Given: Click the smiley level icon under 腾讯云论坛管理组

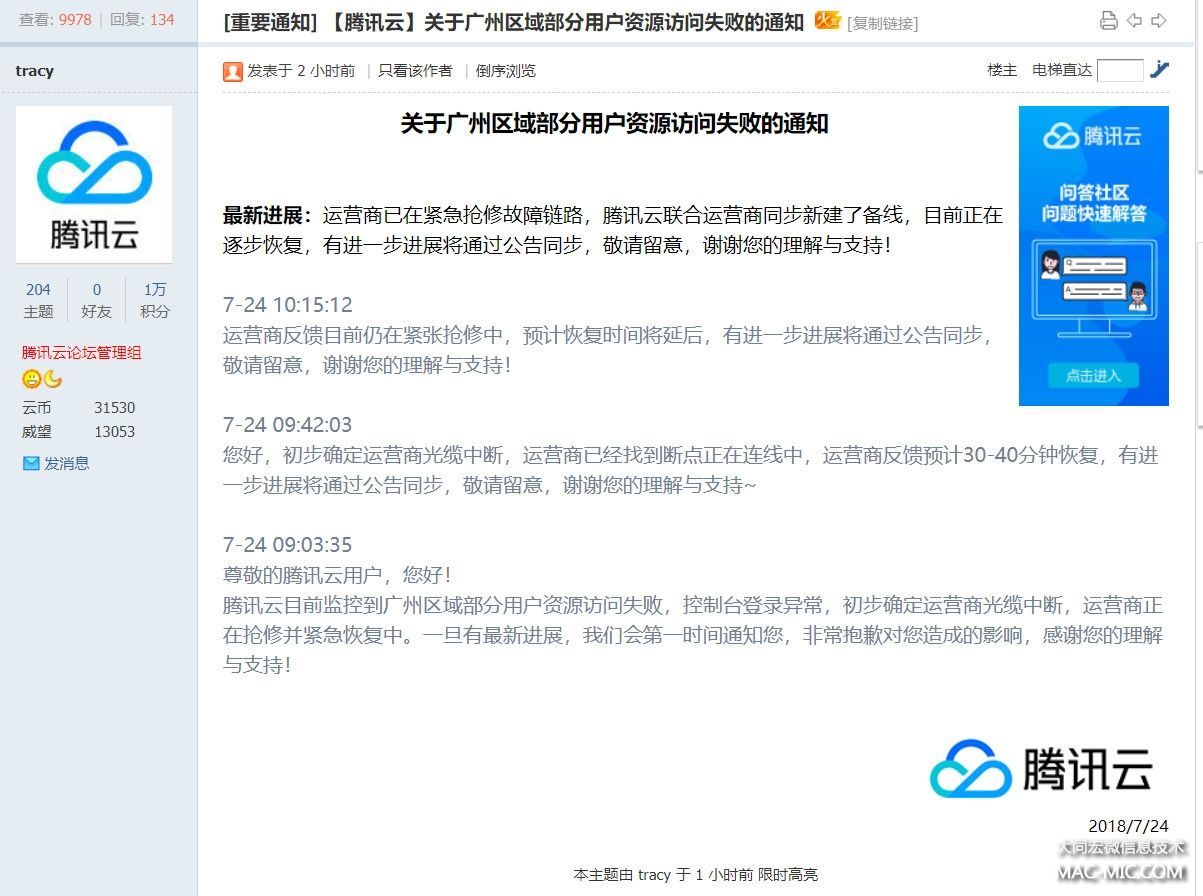Looking at the screenshot, I should [32, 379].
